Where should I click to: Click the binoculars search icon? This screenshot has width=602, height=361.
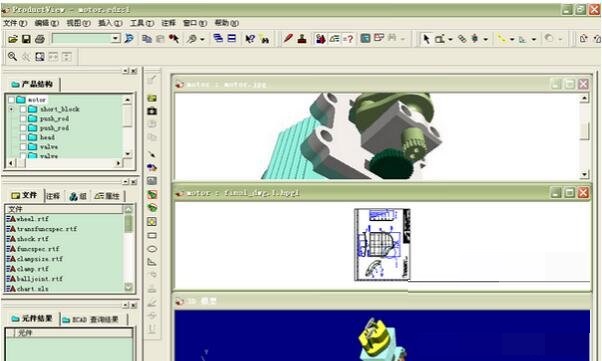pos(264,39)
